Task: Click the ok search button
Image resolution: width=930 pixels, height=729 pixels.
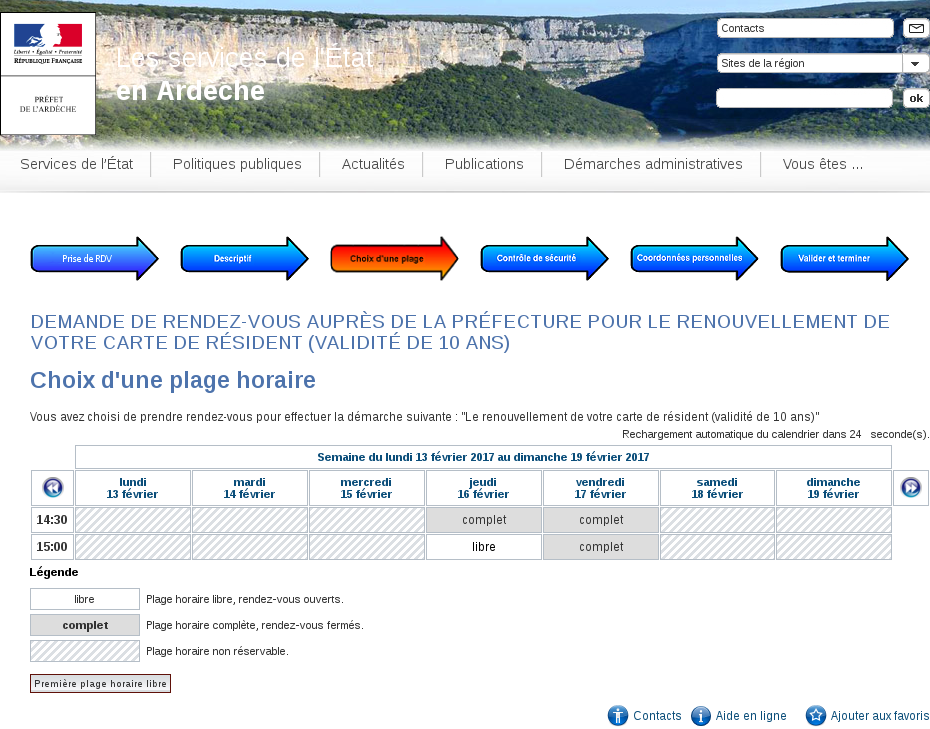Action: pyautogui.click(x=916, y=98)
